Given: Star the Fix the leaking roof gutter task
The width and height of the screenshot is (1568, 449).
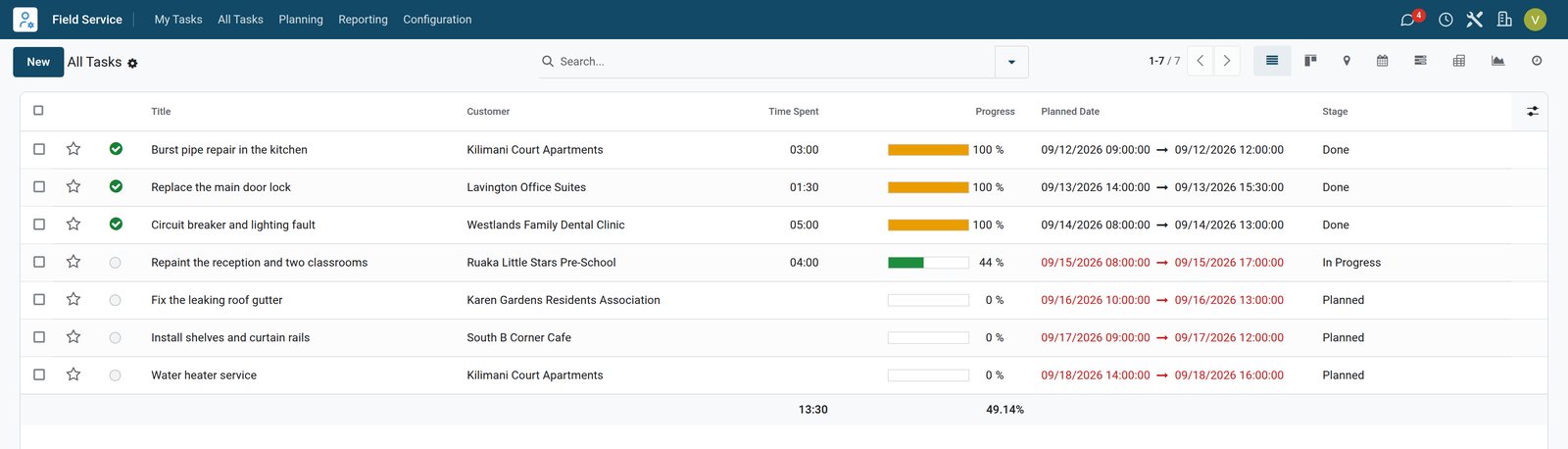Looking at the screenshot, I should tap(73, 299).
